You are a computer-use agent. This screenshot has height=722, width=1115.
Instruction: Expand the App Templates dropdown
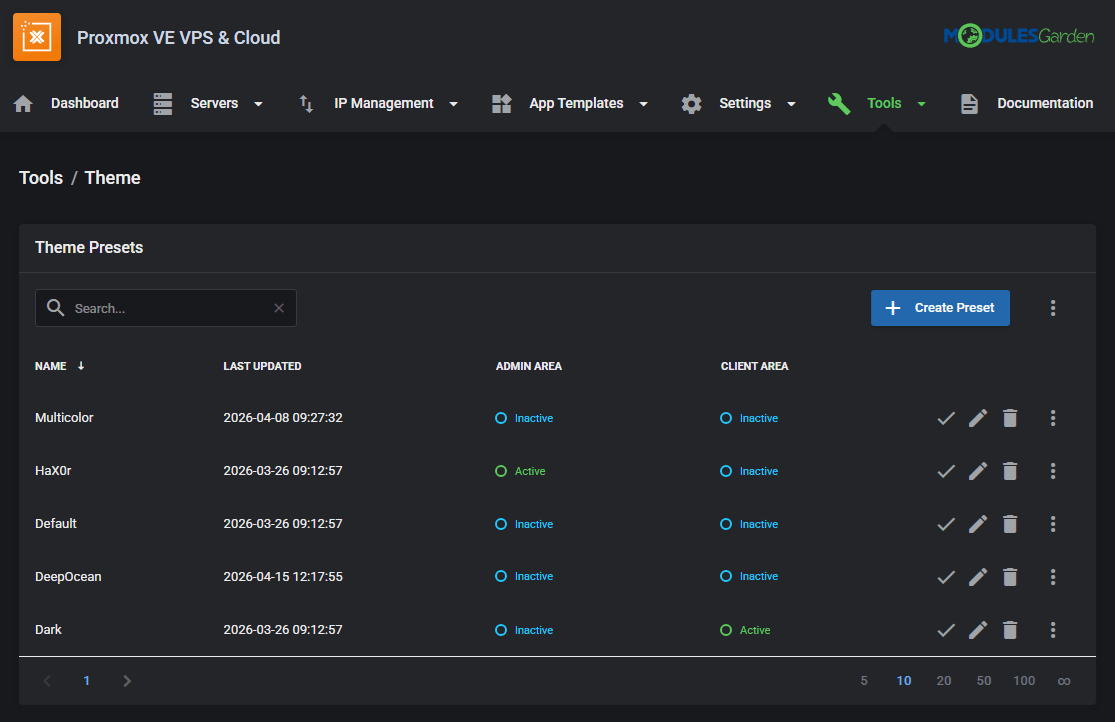[643, 103]
